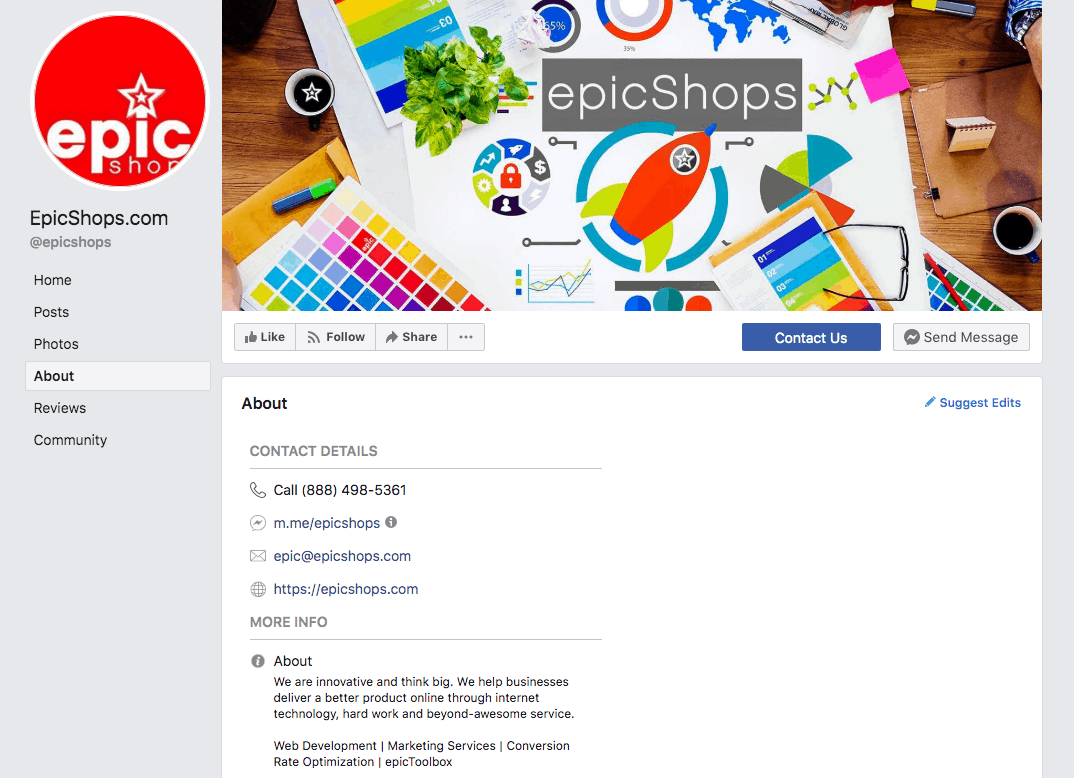The height and width of the screenshot is (778, 1074).
Task: Click the phone icon beside Call number
Action: pyautogui.click(x=258, y=490)
